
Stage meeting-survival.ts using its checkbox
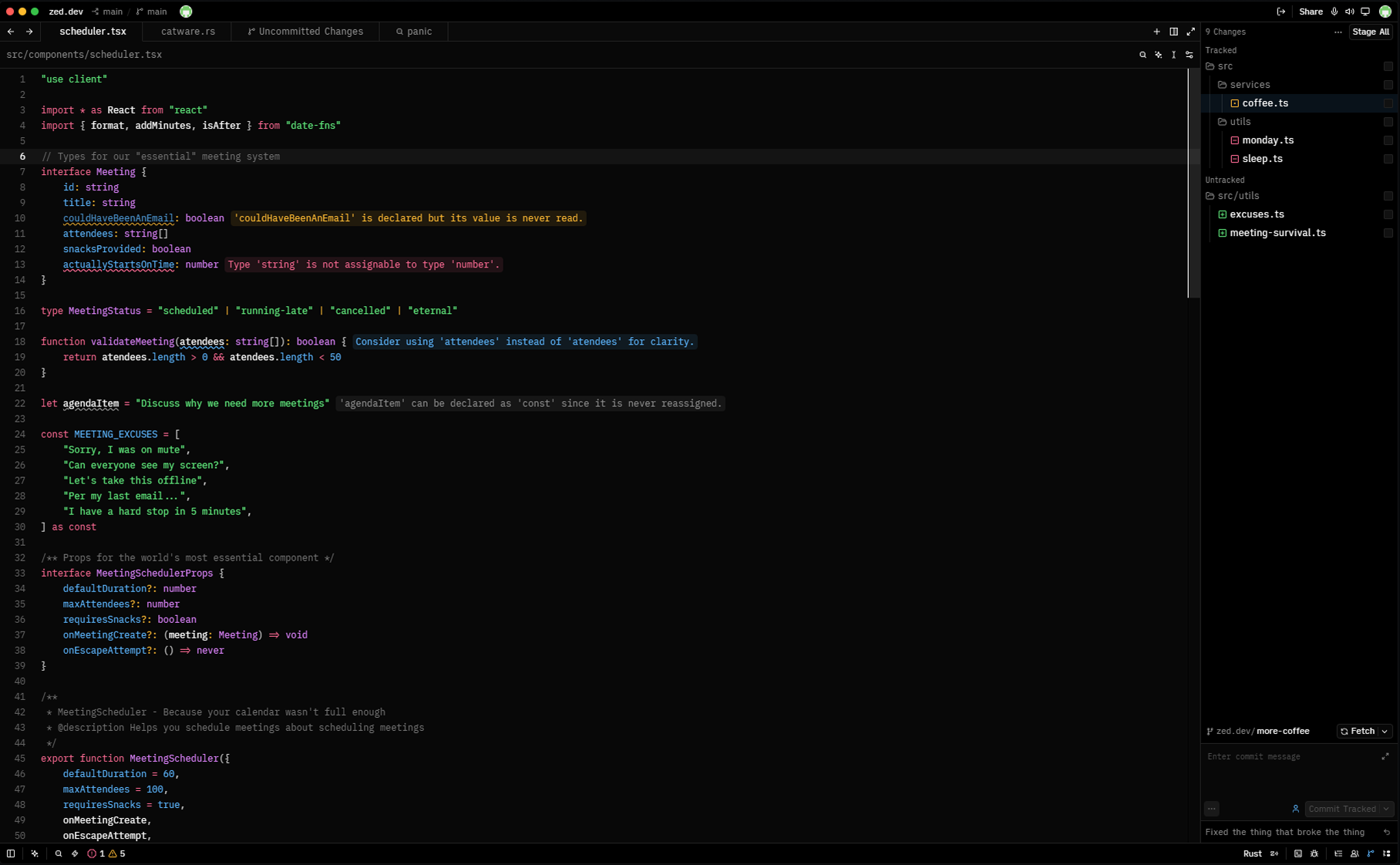click(x=1388, y=233)
